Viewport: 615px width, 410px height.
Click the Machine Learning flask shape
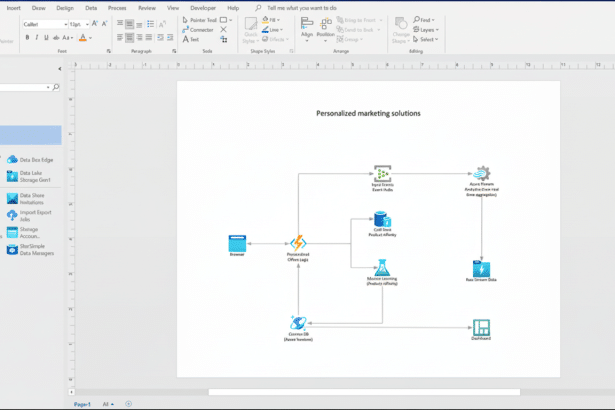(382, 268)
